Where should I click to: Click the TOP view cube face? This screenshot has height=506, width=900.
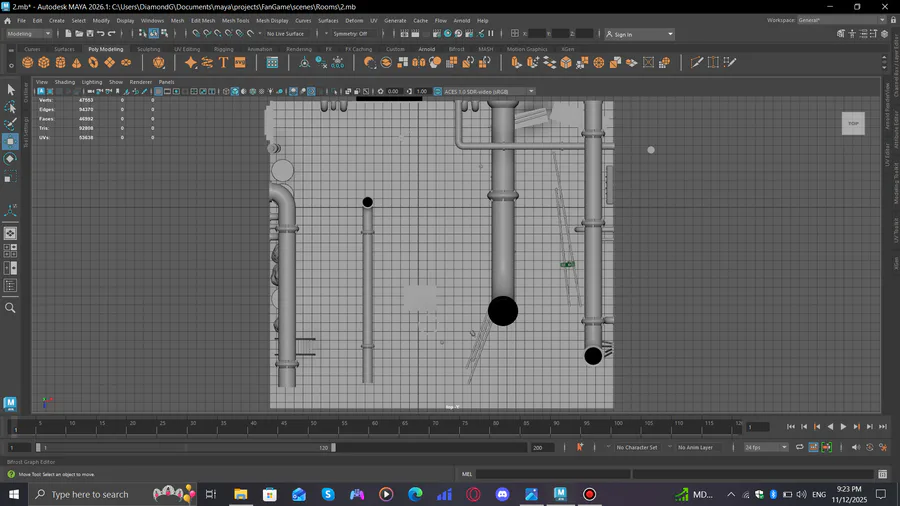click(853, 124)
